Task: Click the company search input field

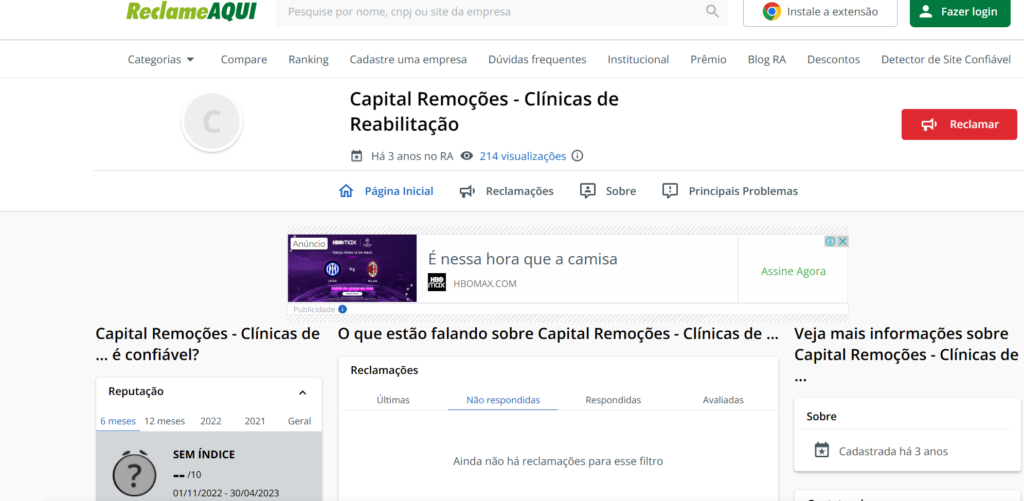Action: (x=490, y=12)
